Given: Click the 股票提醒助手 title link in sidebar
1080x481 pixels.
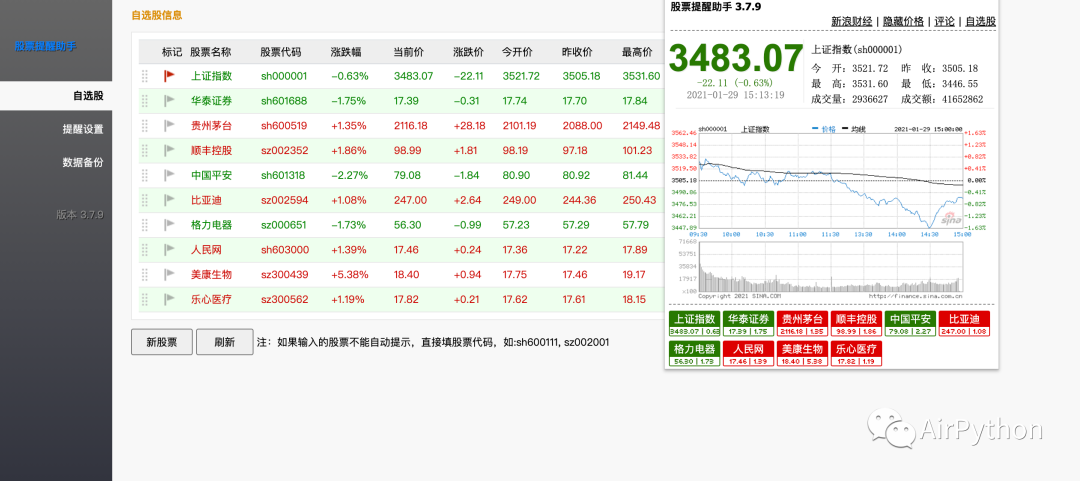Looking at the screenshot, I should click(x=46, y=46).
